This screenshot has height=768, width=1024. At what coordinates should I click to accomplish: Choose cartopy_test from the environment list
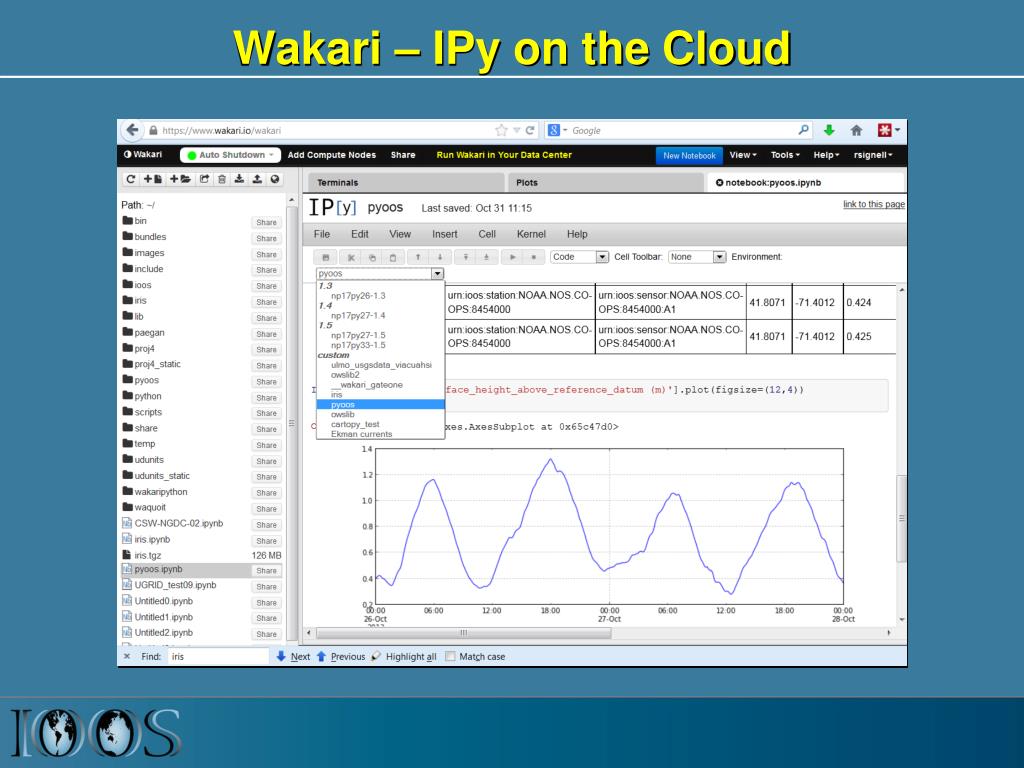tap(355, 424)
